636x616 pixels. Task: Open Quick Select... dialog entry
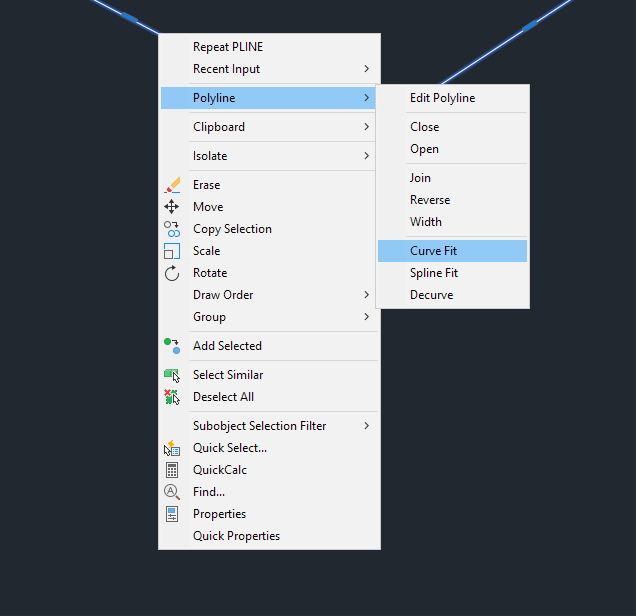(x=269, y=448)
